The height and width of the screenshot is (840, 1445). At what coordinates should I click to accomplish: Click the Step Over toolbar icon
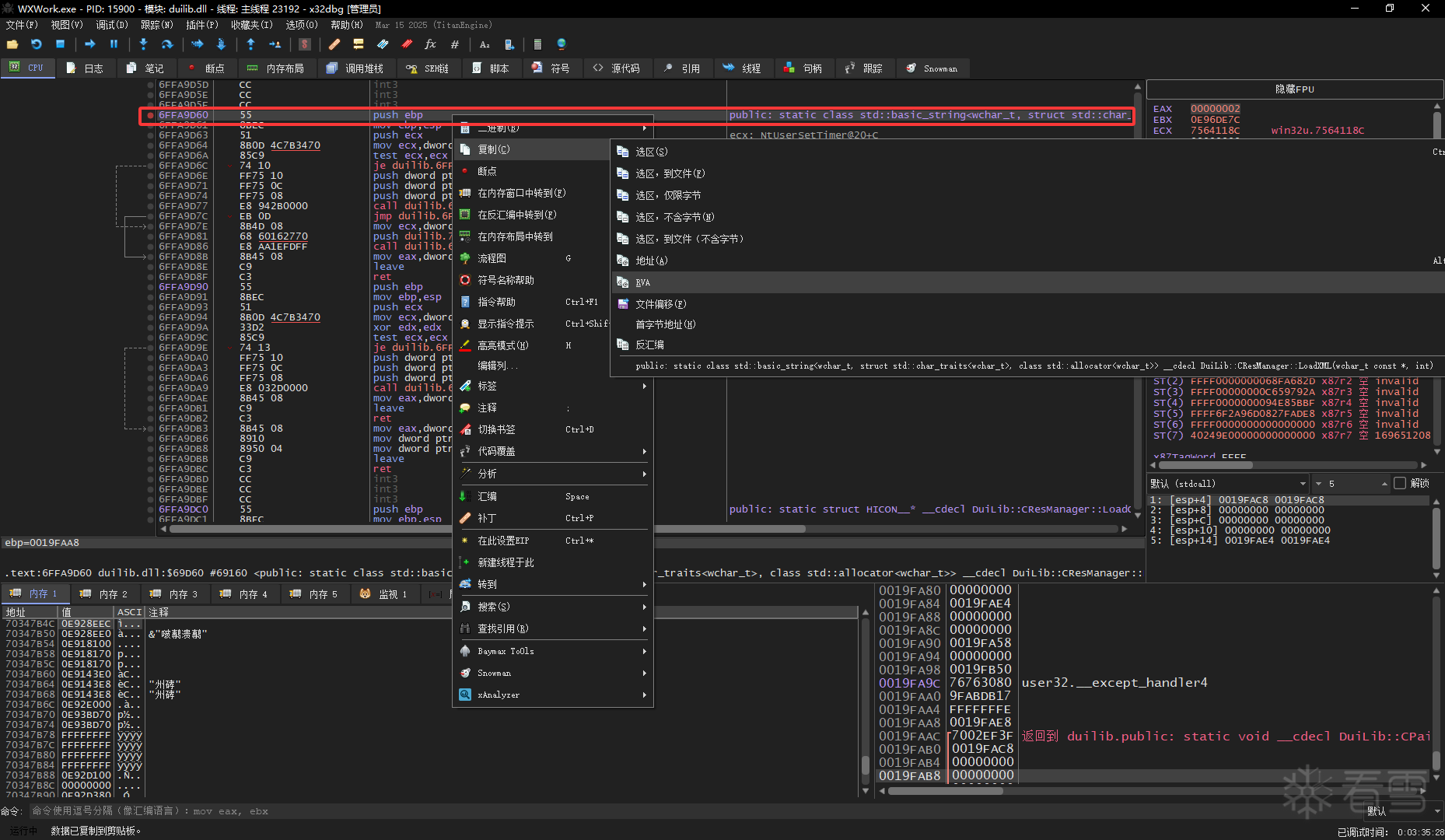click(x=166, y=44)
